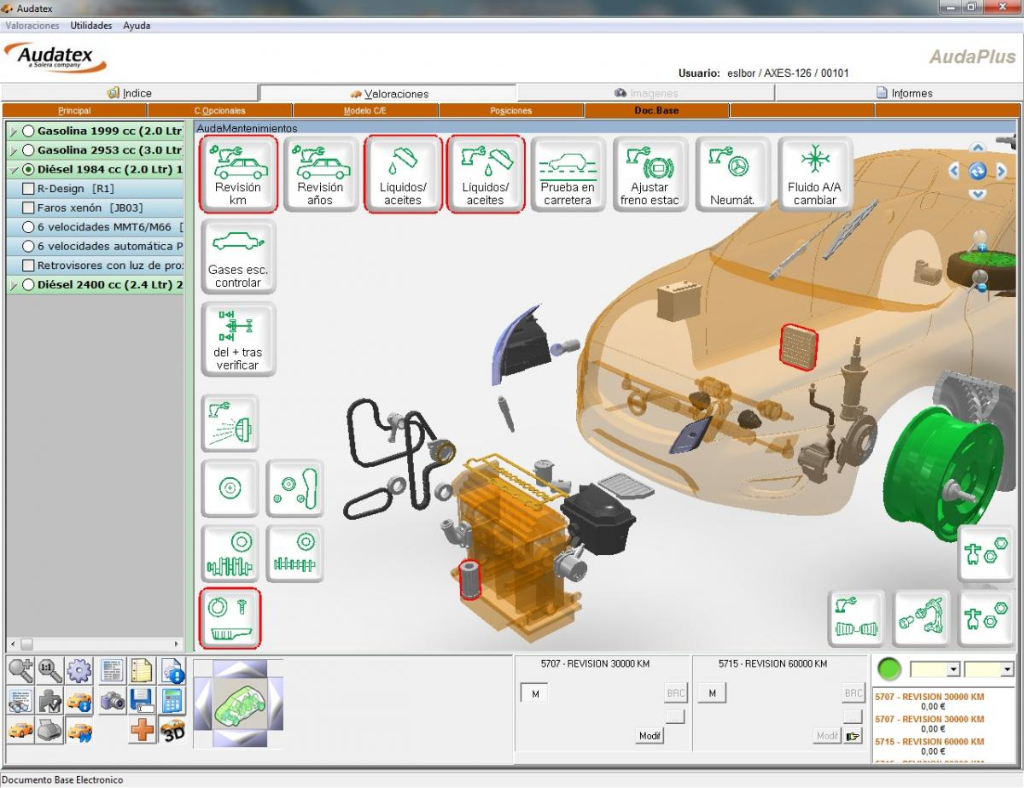Viewport: 1024px width, 788px height.
Task: Expand the Diésel 2400 cc tree node
Action: [14, 285]
